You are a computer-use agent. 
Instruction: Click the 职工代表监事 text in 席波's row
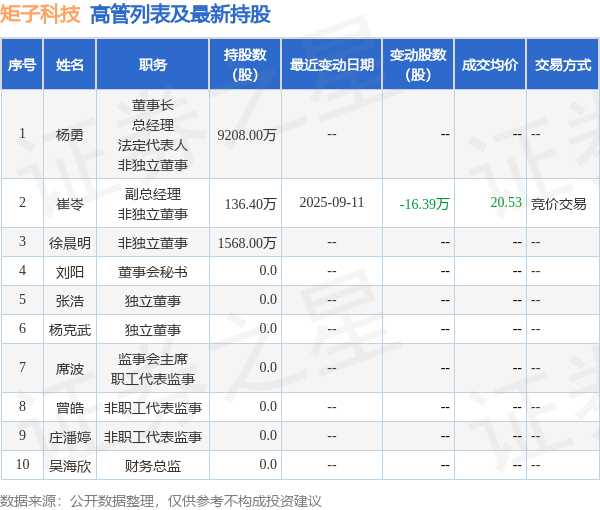click(153, 379)
